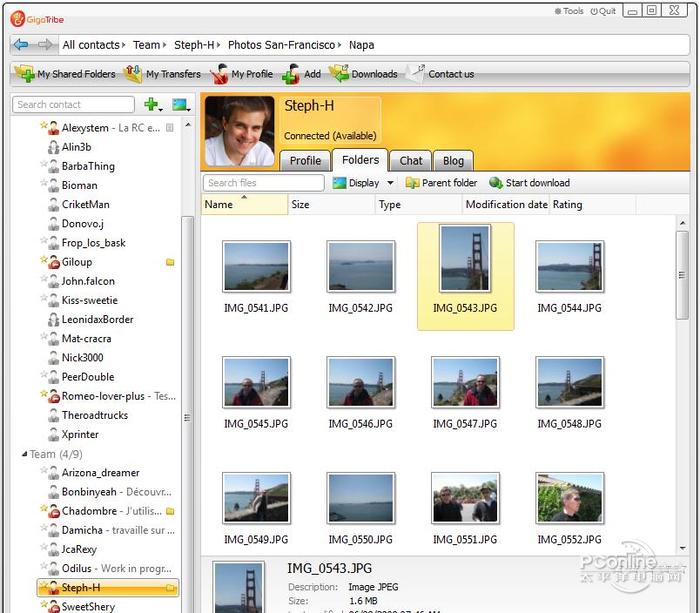This screenshot has height=613, width=700.
Task: Click the file list scroll-up arrow
Action: [682, 222]
